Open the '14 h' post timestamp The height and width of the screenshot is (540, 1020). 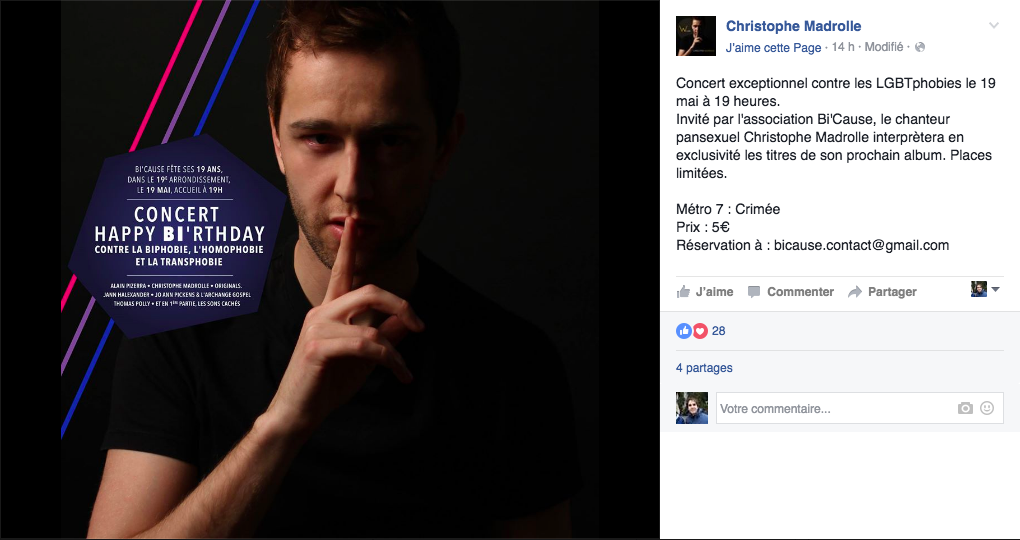click(842, 47)
